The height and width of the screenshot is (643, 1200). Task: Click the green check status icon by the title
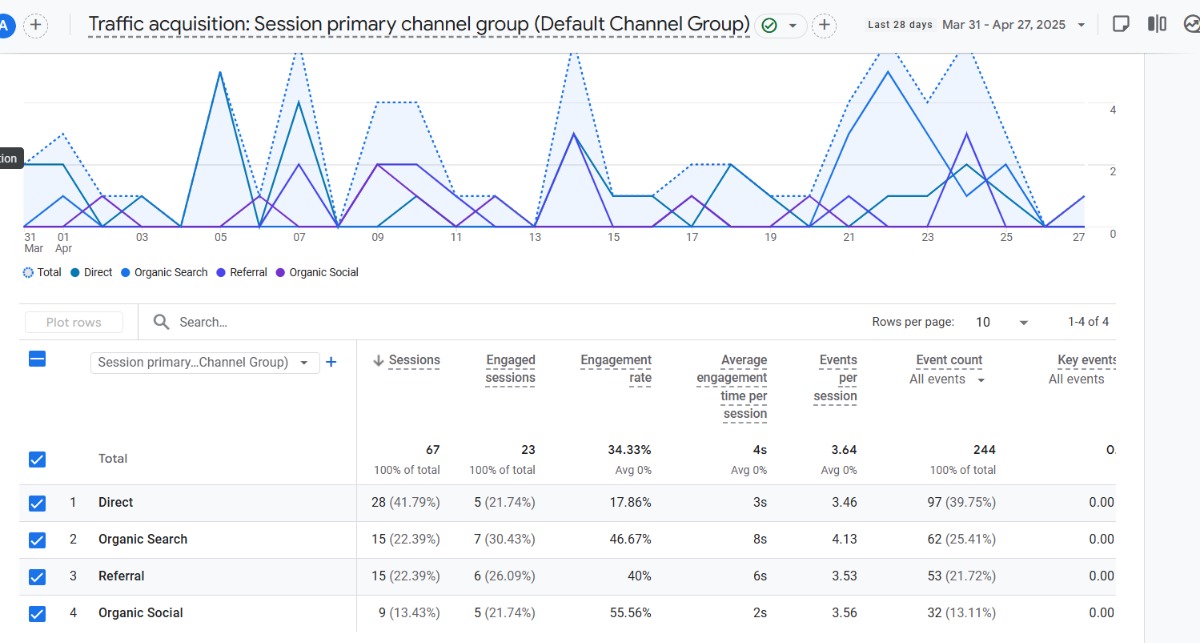pos(769,25)
